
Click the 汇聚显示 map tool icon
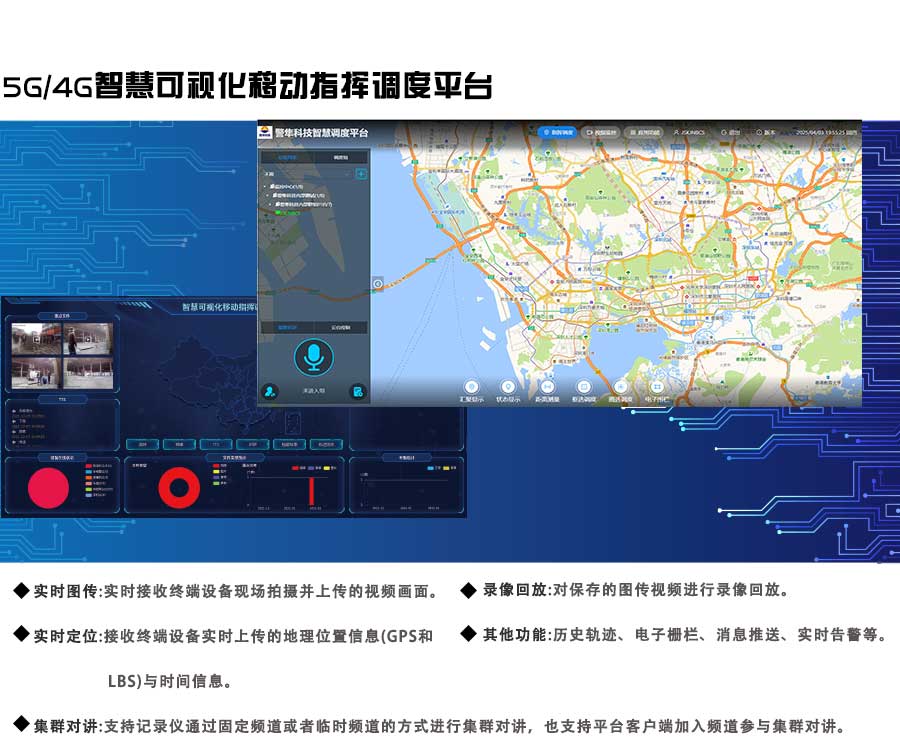tap(471, 387)
